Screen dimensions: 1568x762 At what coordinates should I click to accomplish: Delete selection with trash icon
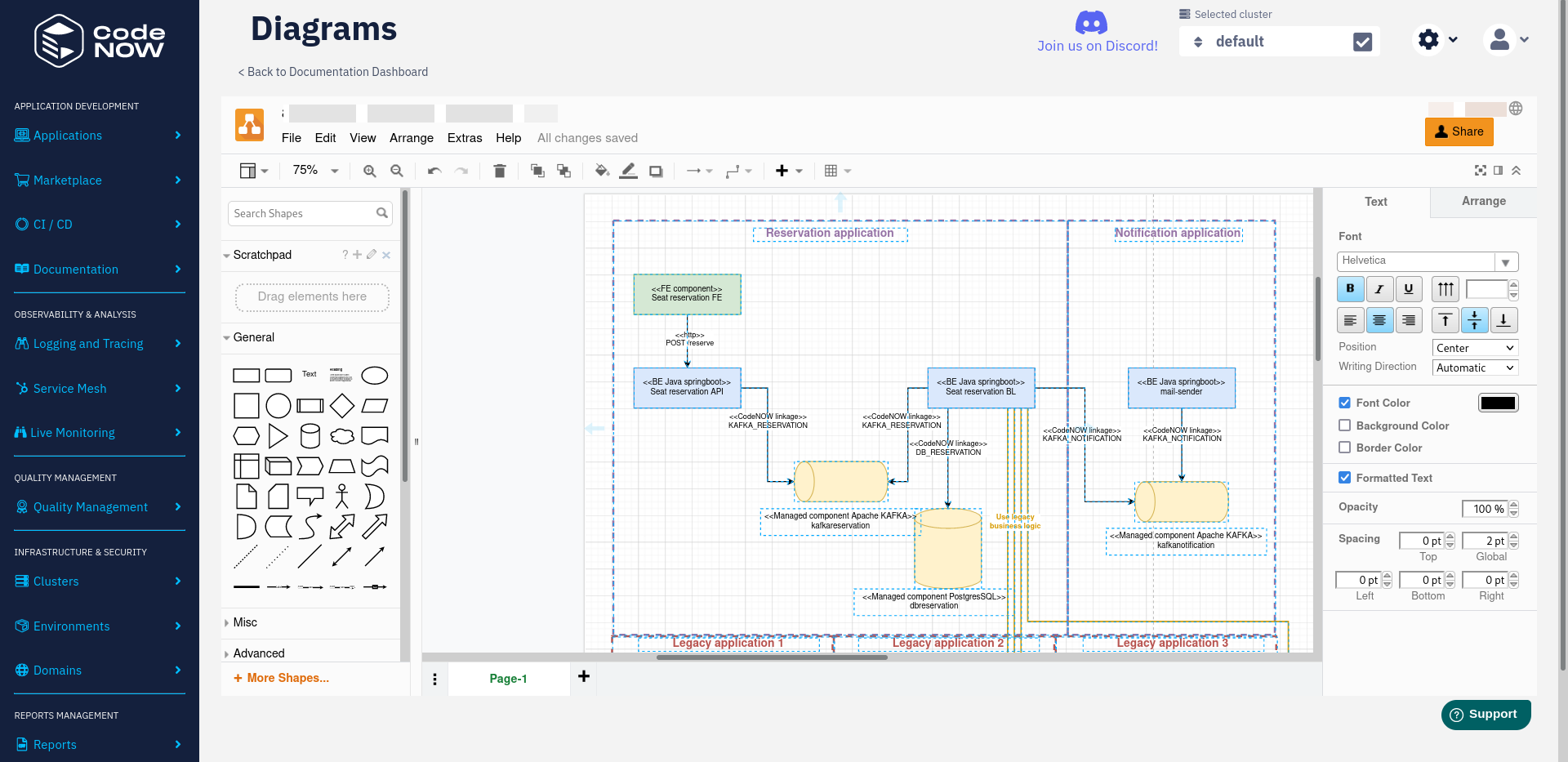[x=500, y=171]
